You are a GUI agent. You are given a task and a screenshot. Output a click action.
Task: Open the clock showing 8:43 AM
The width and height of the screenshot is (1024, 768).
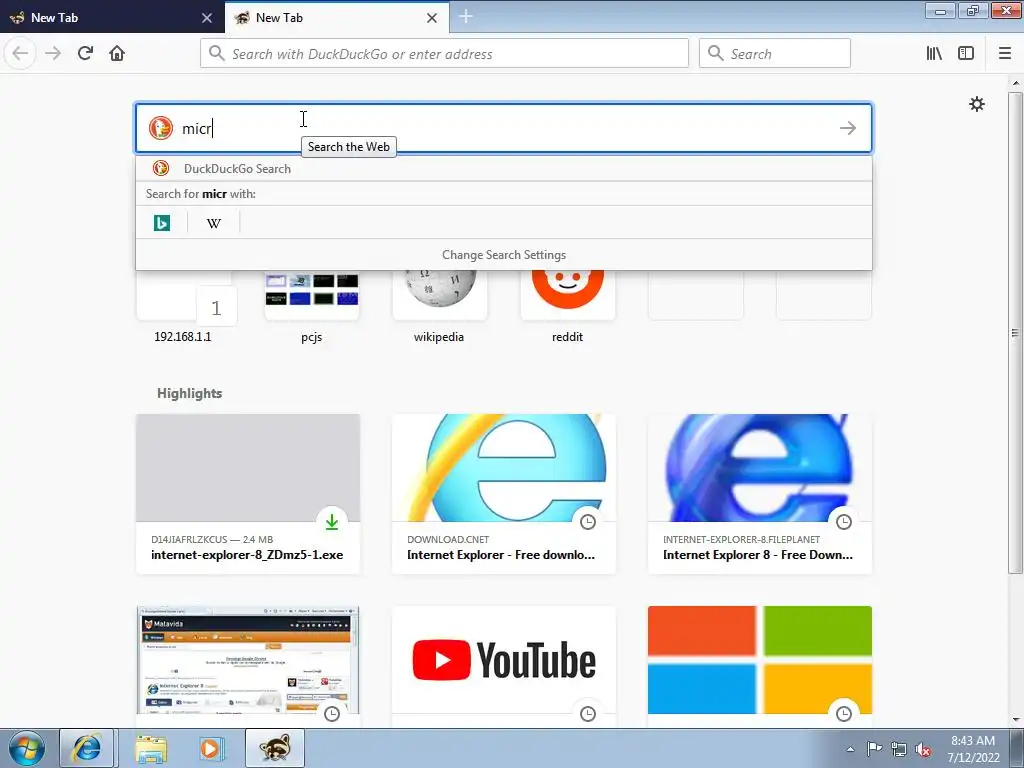[x=973, y=749]
